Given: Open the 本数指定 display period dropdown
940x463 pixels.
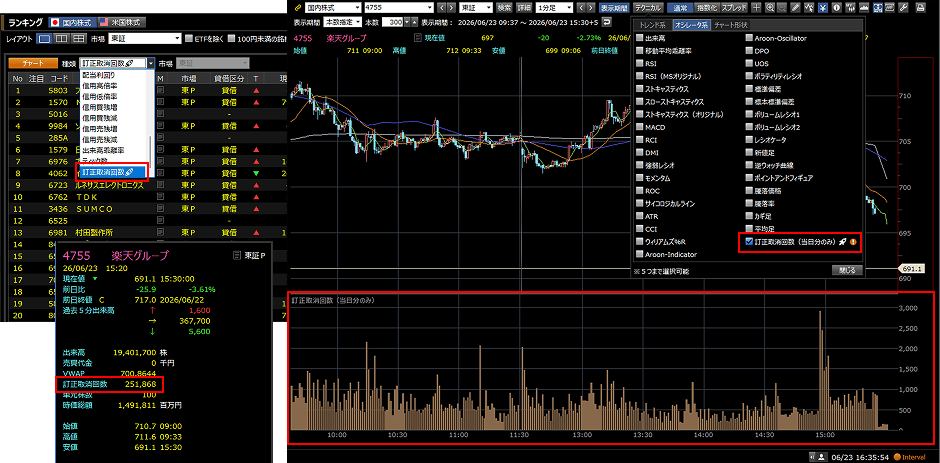Looking at the screenshot, I should coord(342,22).
